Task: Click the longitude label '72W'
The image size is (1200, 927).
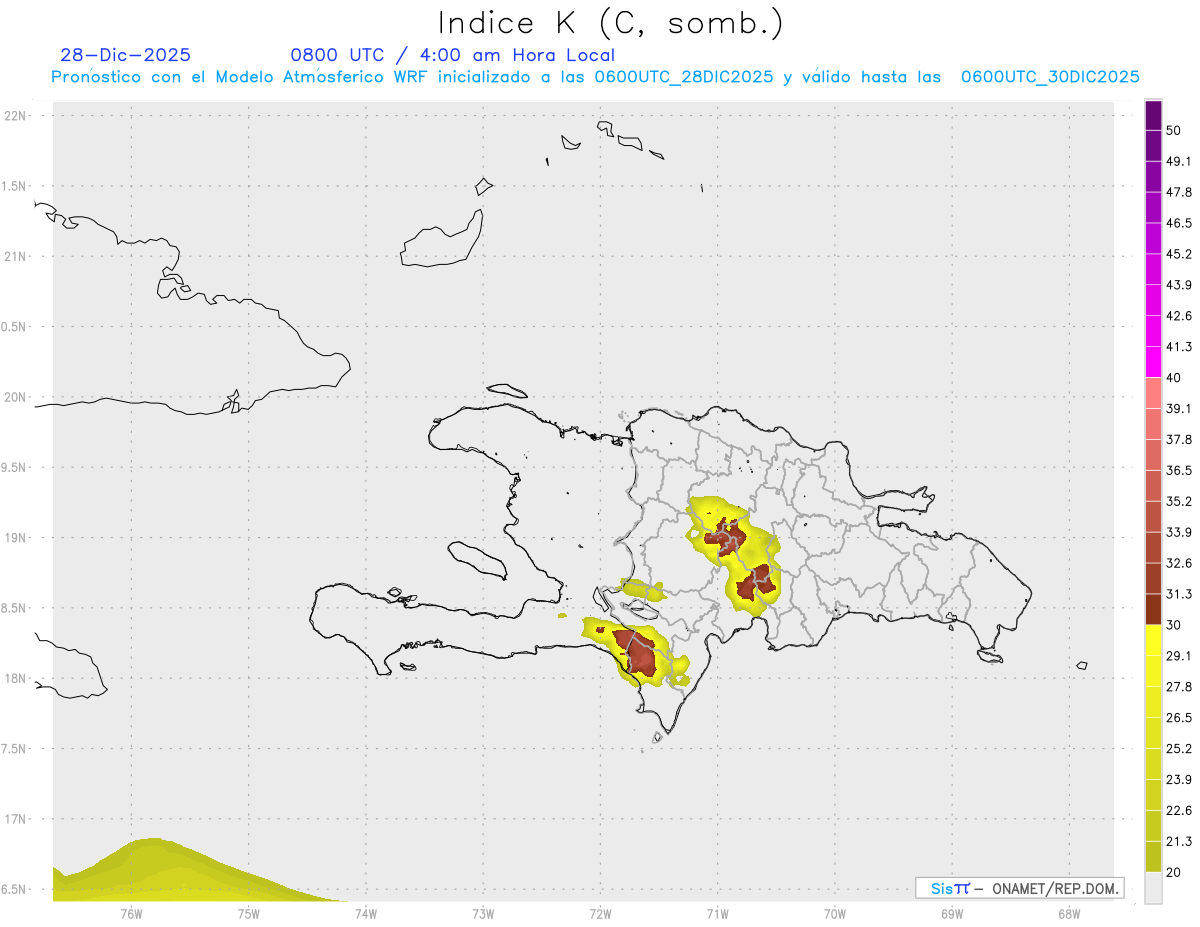Action: coord(600,913)
